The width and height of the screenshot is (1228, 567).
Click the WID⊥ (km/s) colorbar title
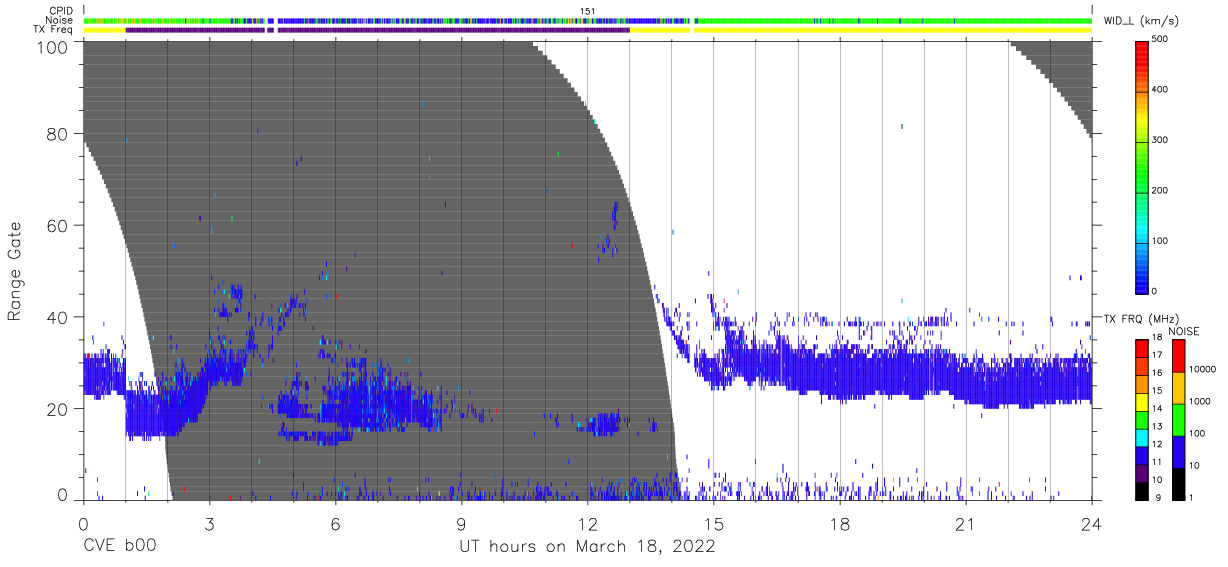(x=1142, y=20)
